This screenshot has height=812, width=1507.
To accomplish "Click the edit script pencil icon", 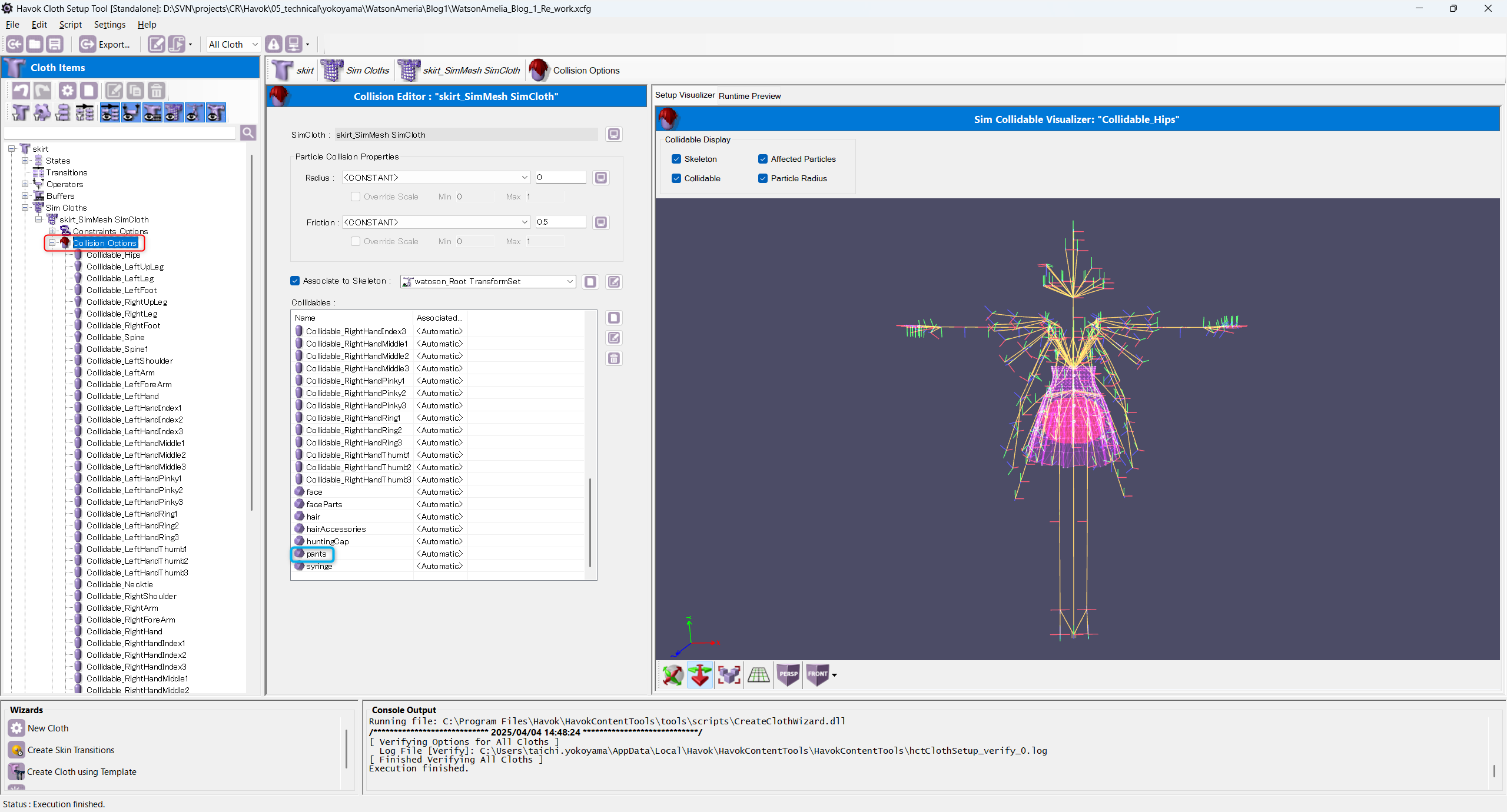I will [156, 44].
